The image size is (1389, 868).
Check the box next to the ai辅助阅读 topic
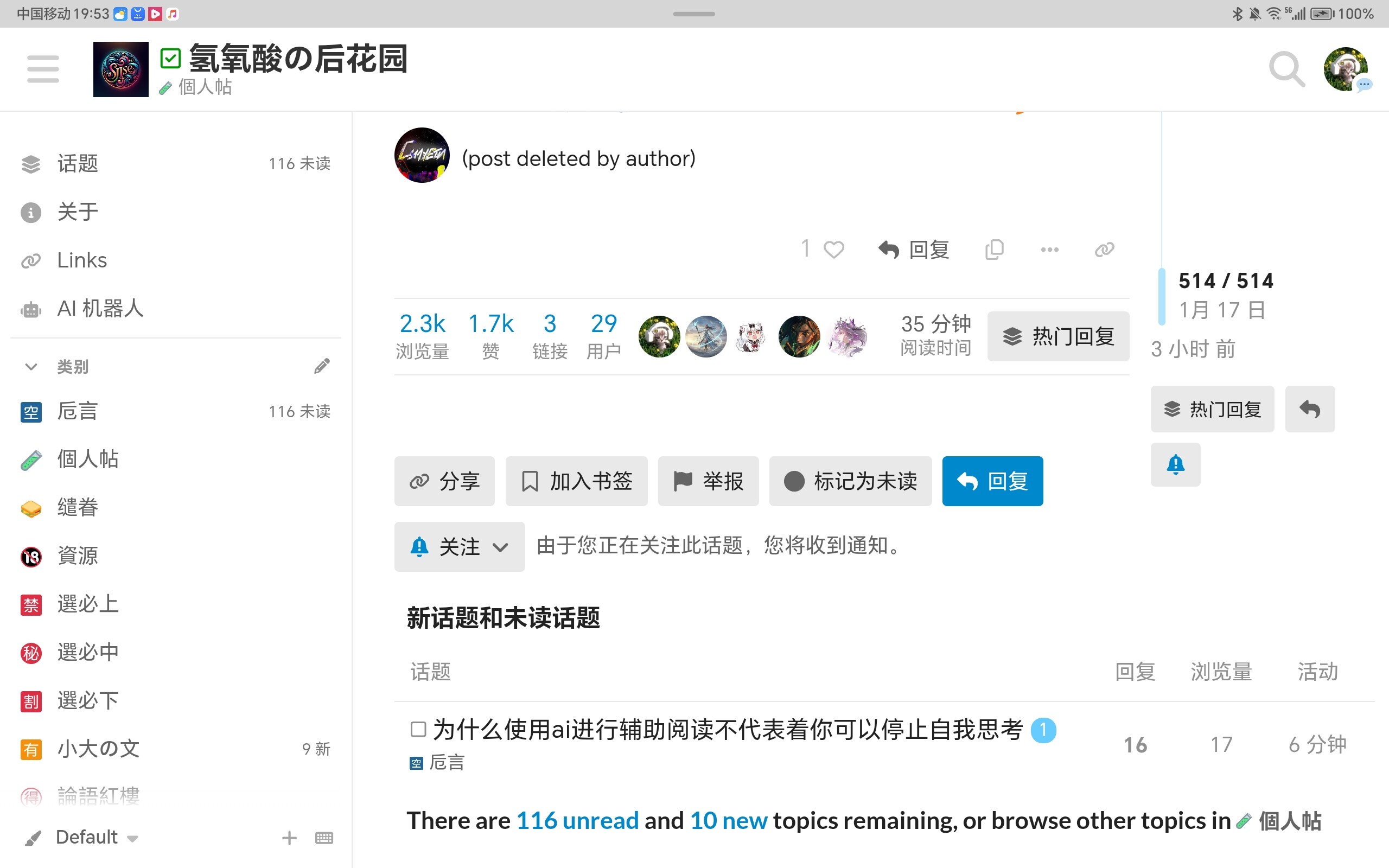(418, 730)
